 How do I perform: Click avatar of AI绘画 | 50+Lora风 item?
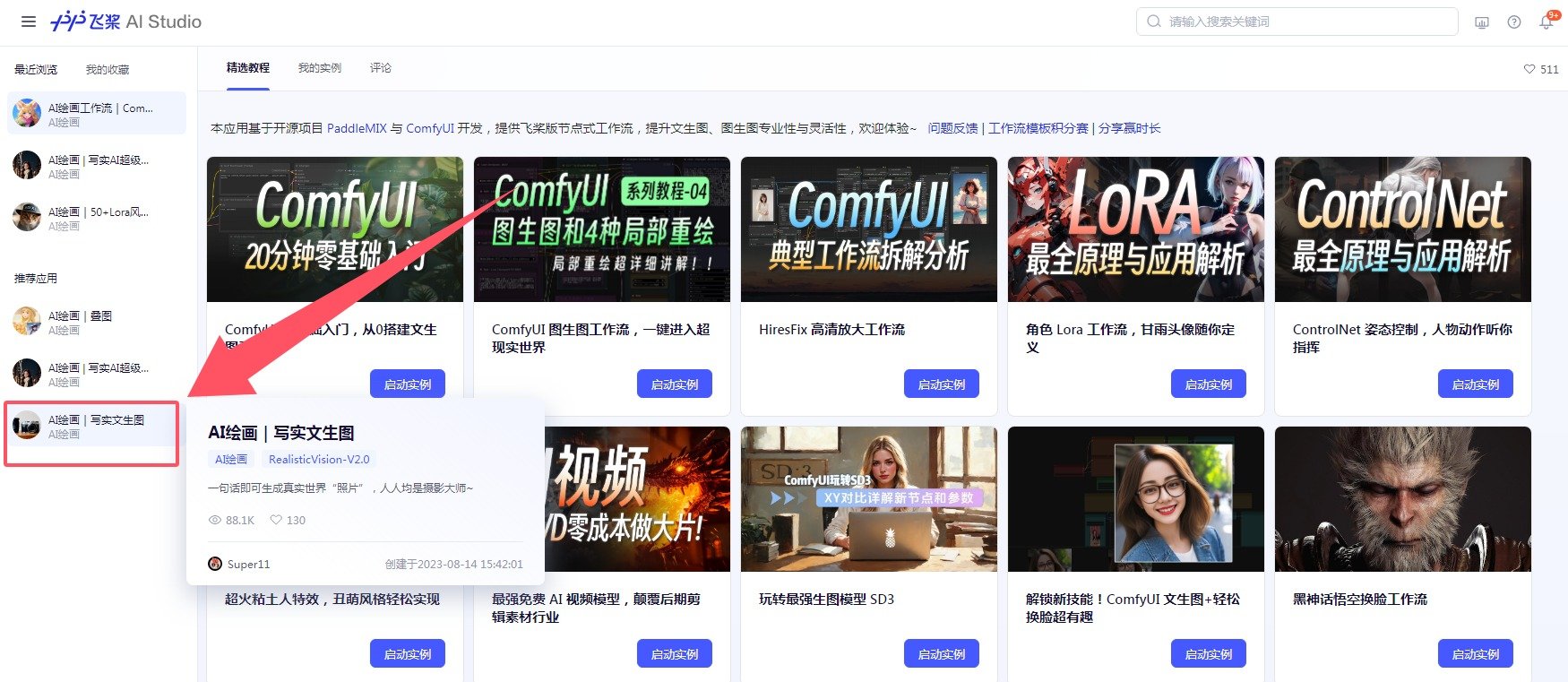coord(27,218)
